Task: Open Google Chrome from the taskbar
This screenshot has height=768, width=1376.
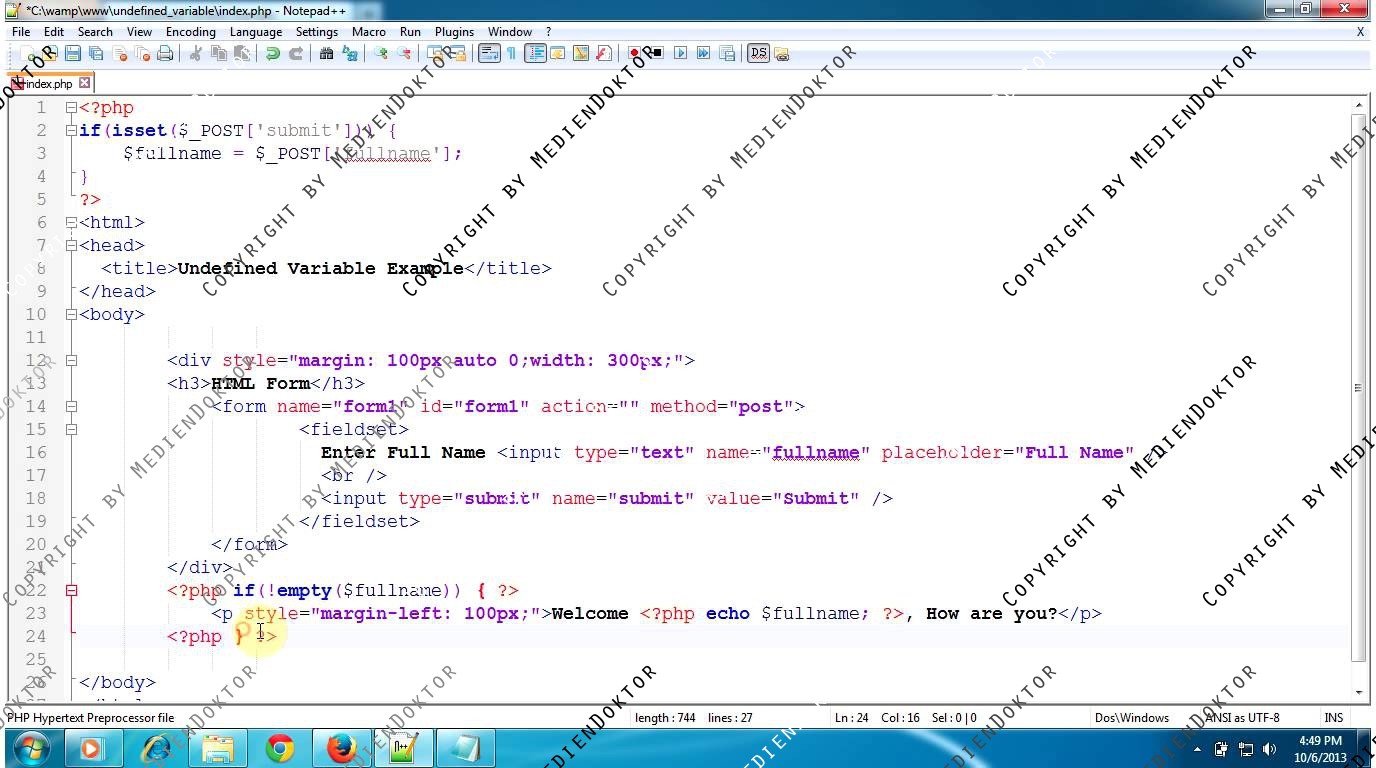Action: pyautogui.click(x=280, y=748)
